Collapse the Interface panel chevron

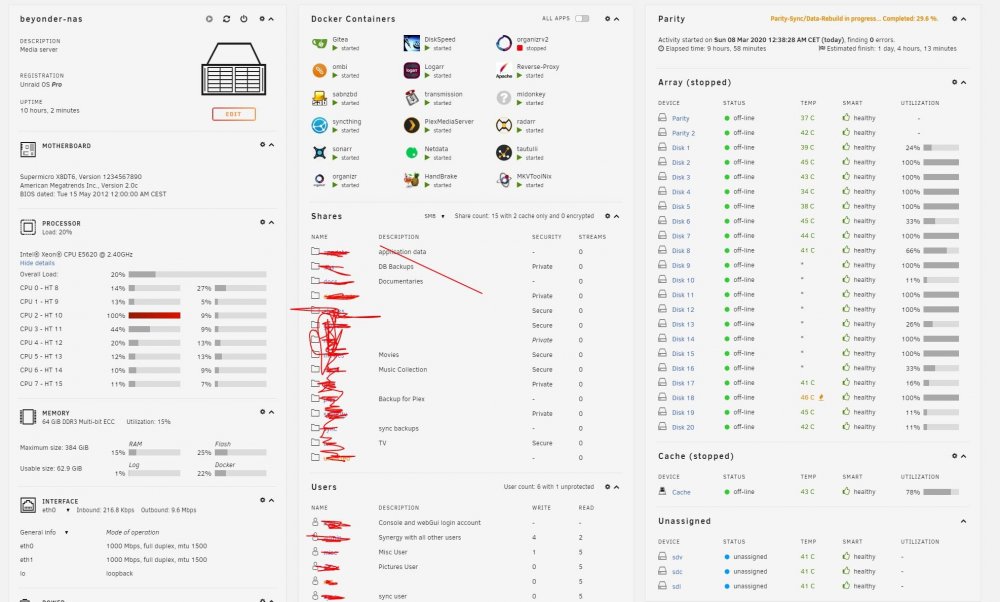coord(271,500)
